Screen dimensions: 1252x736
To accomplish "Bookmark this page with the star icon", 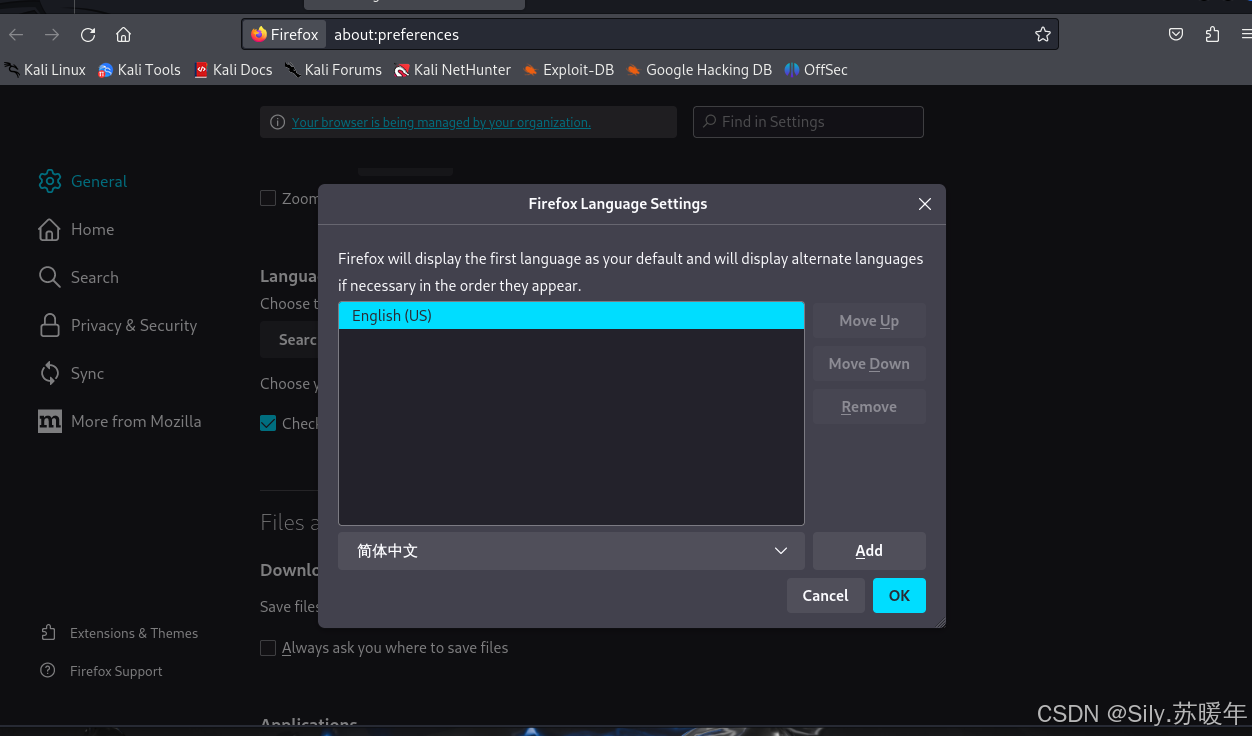I will coord(1043,35).
